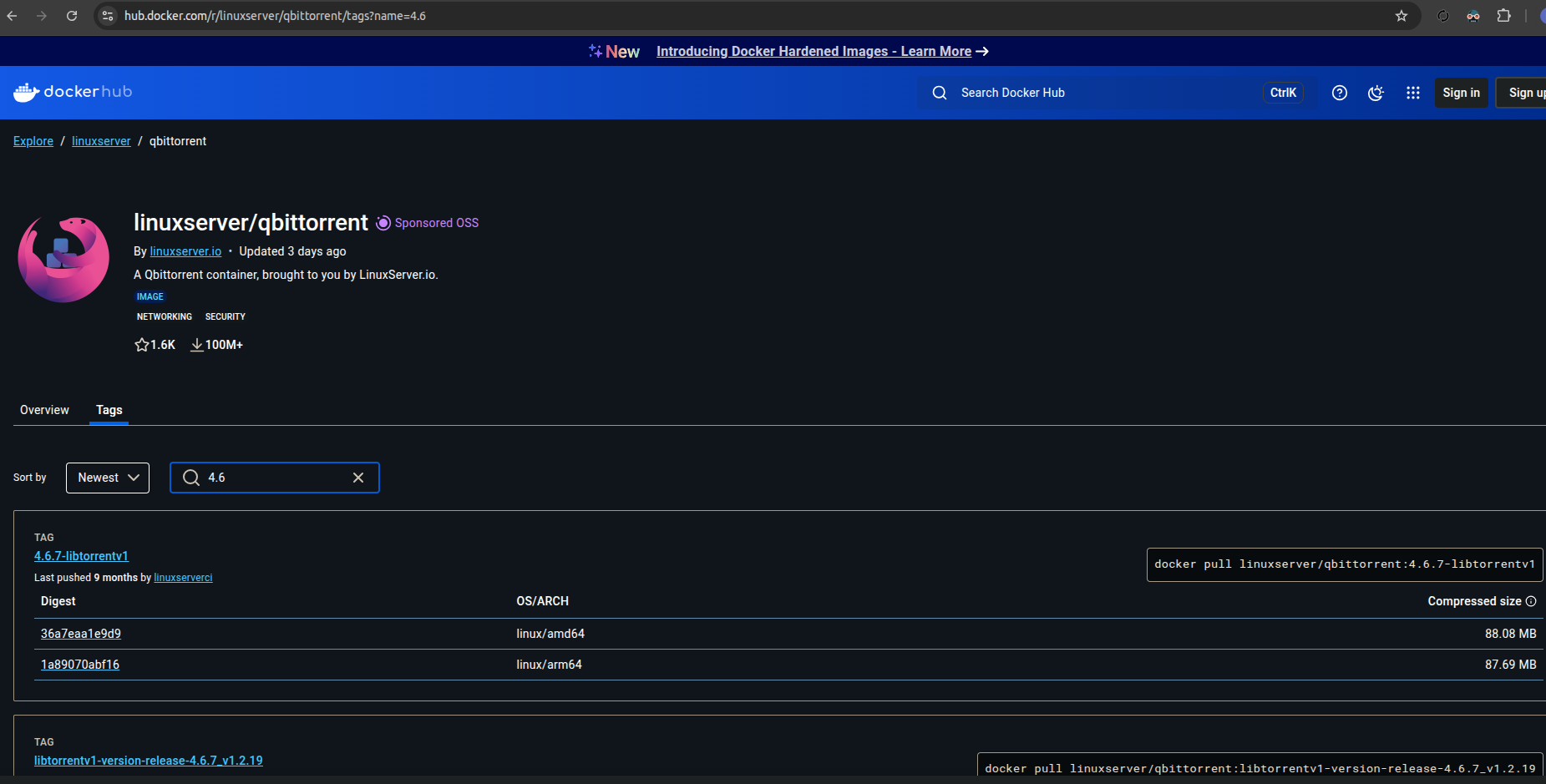Click the SECURITY category chip
The height and width of the screenshot is (784, 1546).
point(226,316)
